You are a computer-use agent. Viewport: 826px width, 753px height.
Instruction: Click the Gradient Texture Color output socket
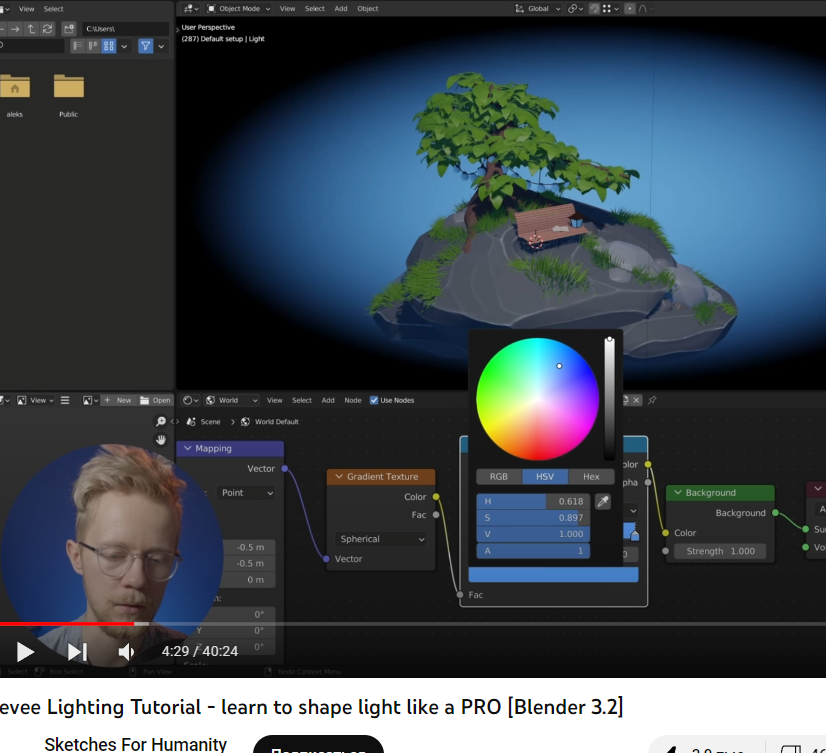pos(436,497)
